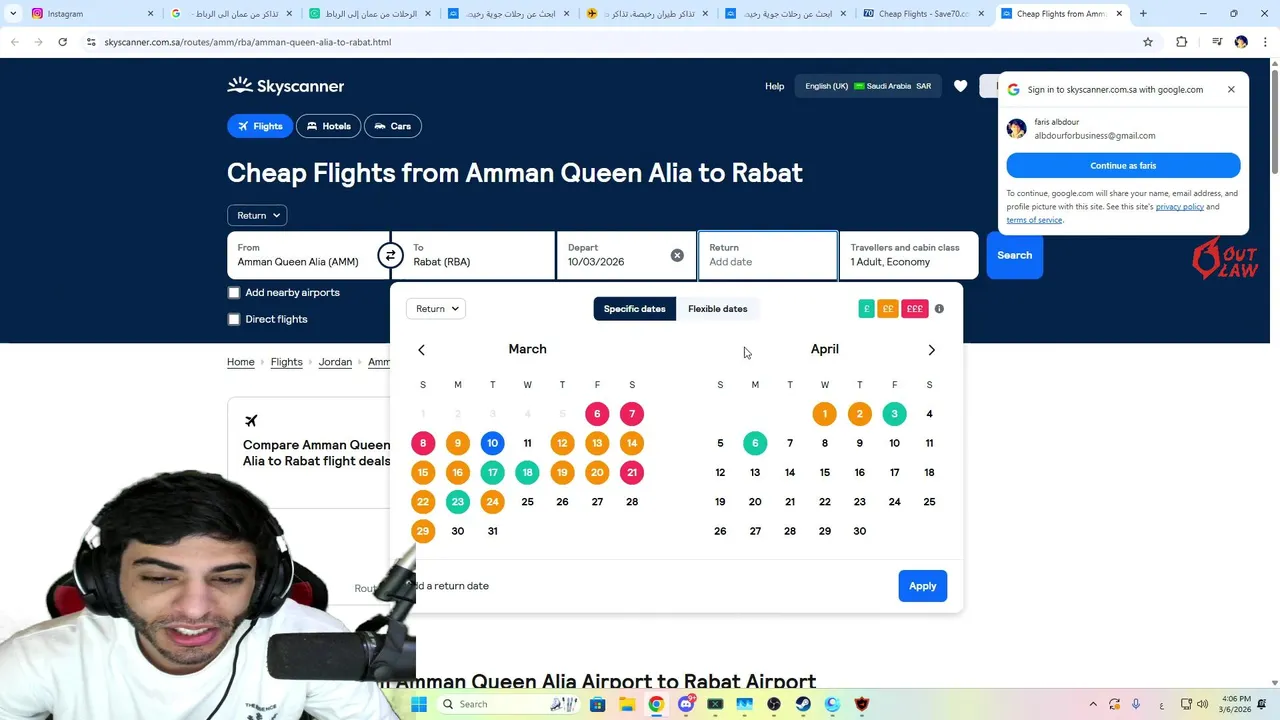Select the Flexible dates toggle

(x=717, y=309)
